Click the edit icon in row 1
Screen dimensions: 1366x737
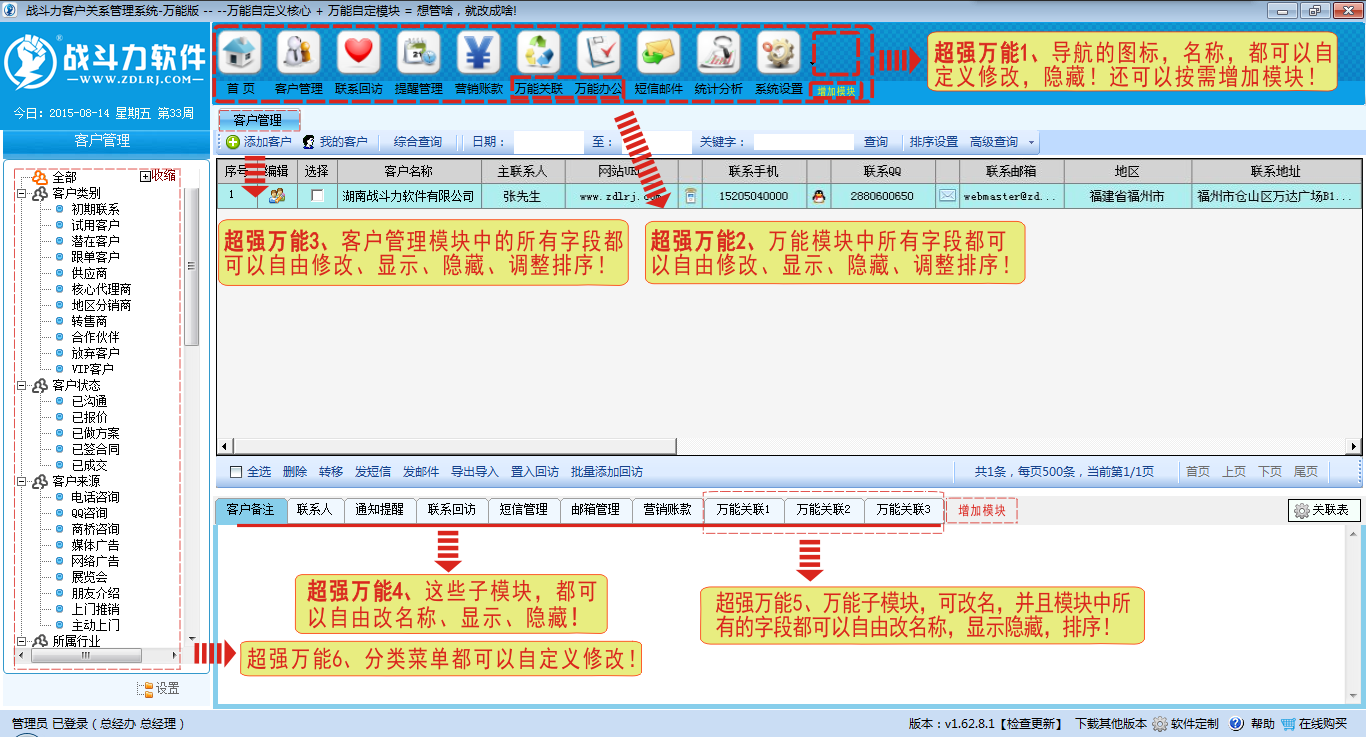pyautogui.click(x=277, y=196)
